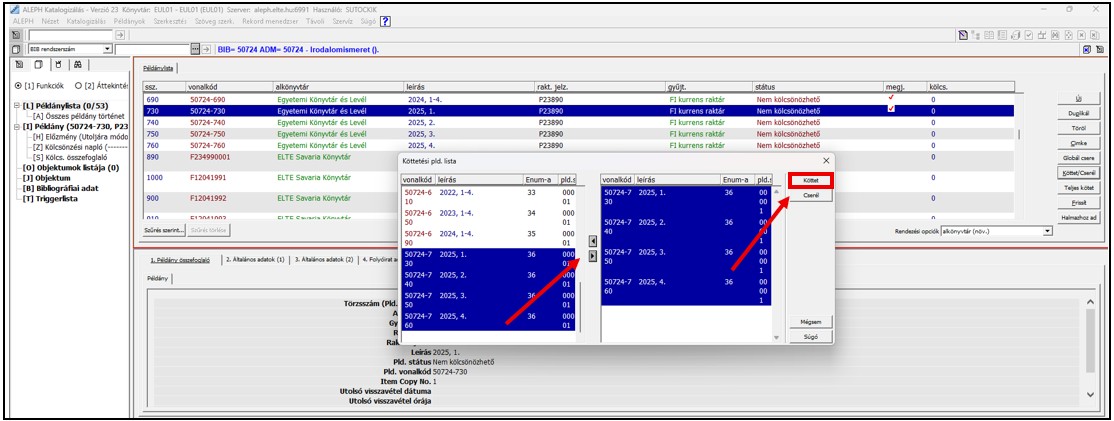Screen dimensions: 1114x421
Task: Toggle the megj. checkmark in row 690
Action: click(x=891, y=98)
